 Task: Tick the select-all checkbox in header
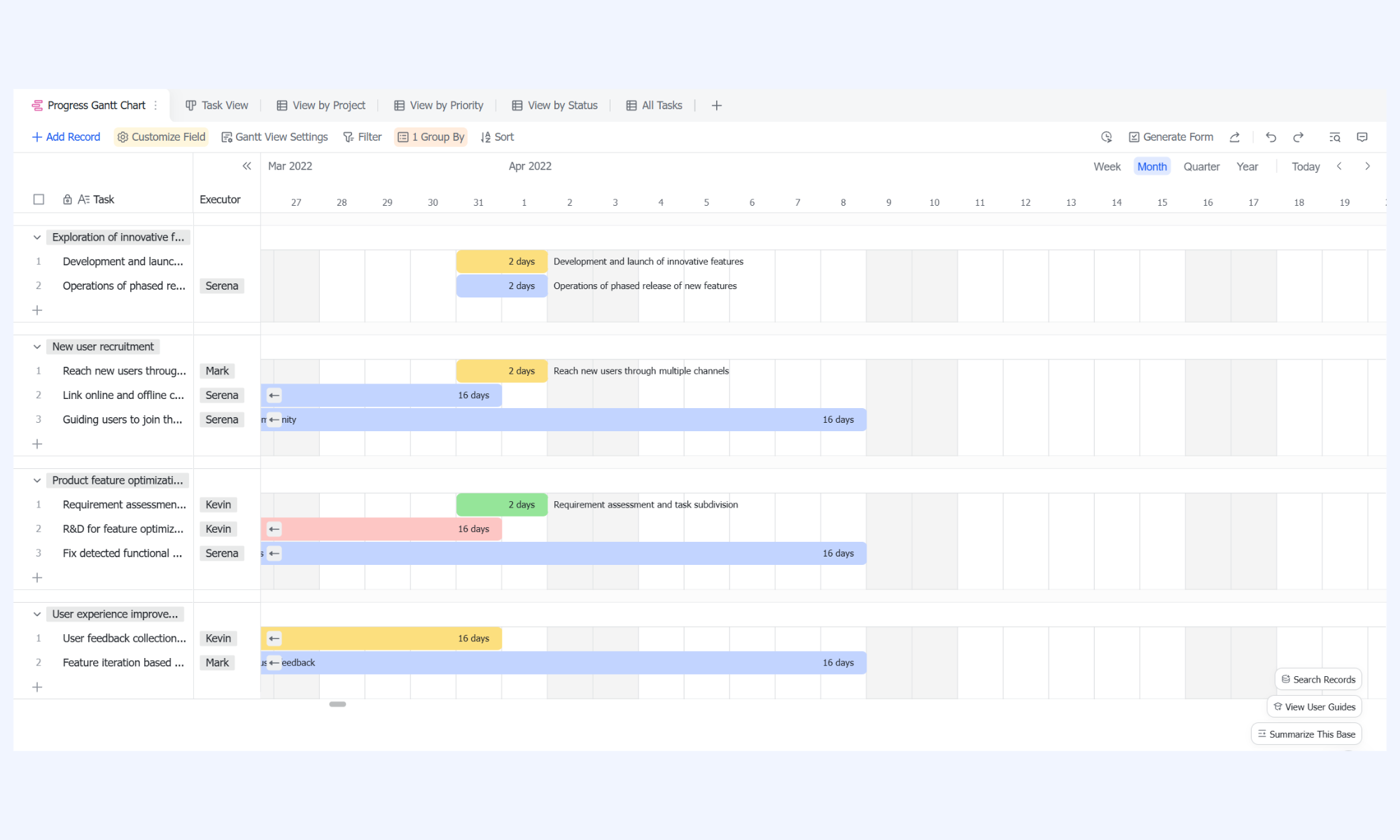[x=39, y=199]
